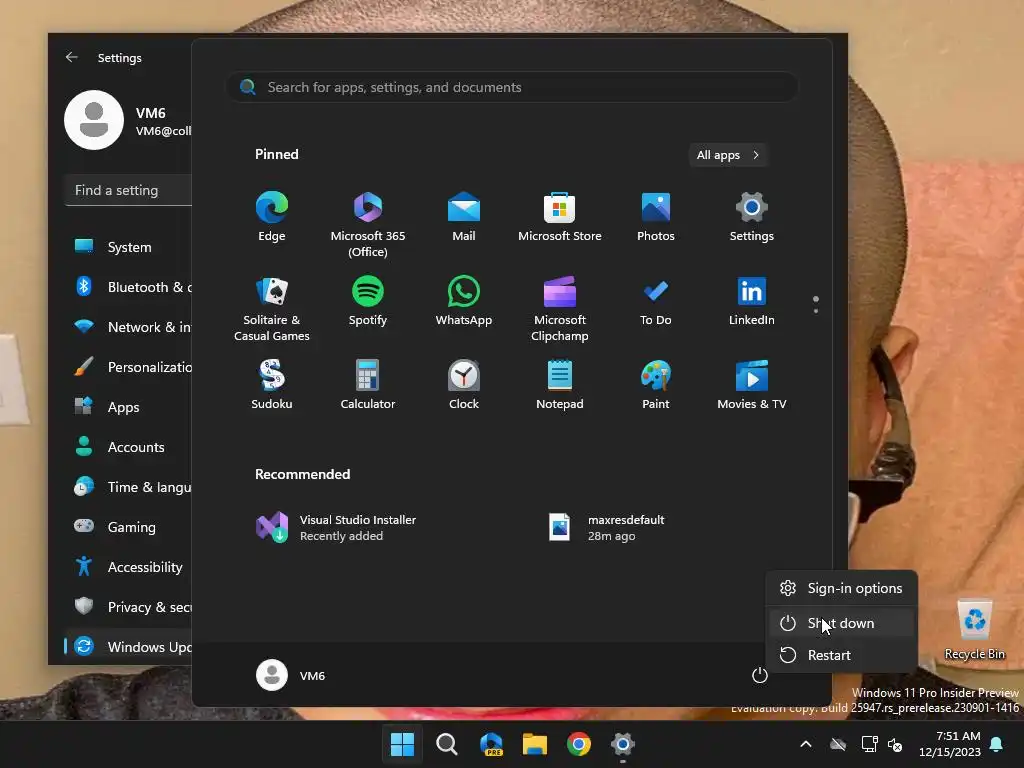The image size is (1024, 768).
Task: Select System in Settings sidebar
Action: tap(129, 247)
